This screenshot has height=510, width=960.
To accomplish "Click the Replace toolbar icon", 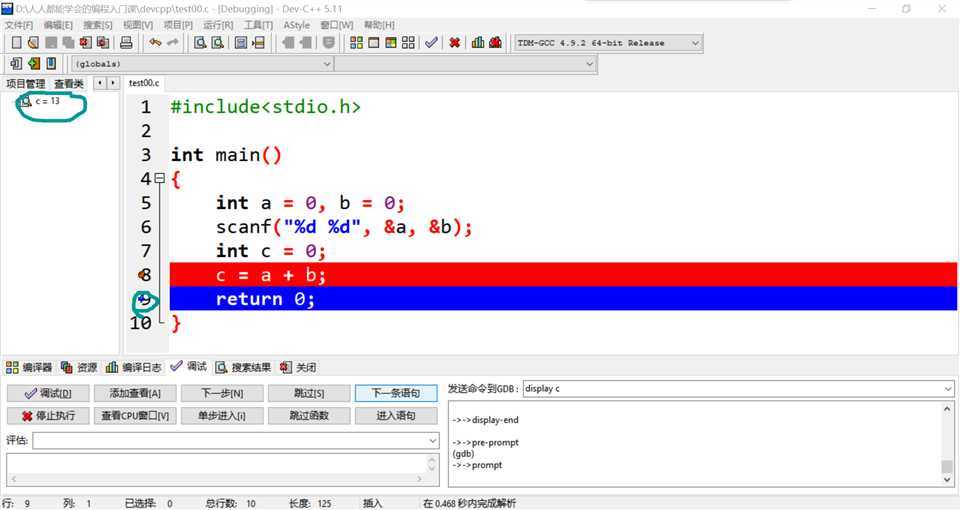I will point(217,42).
